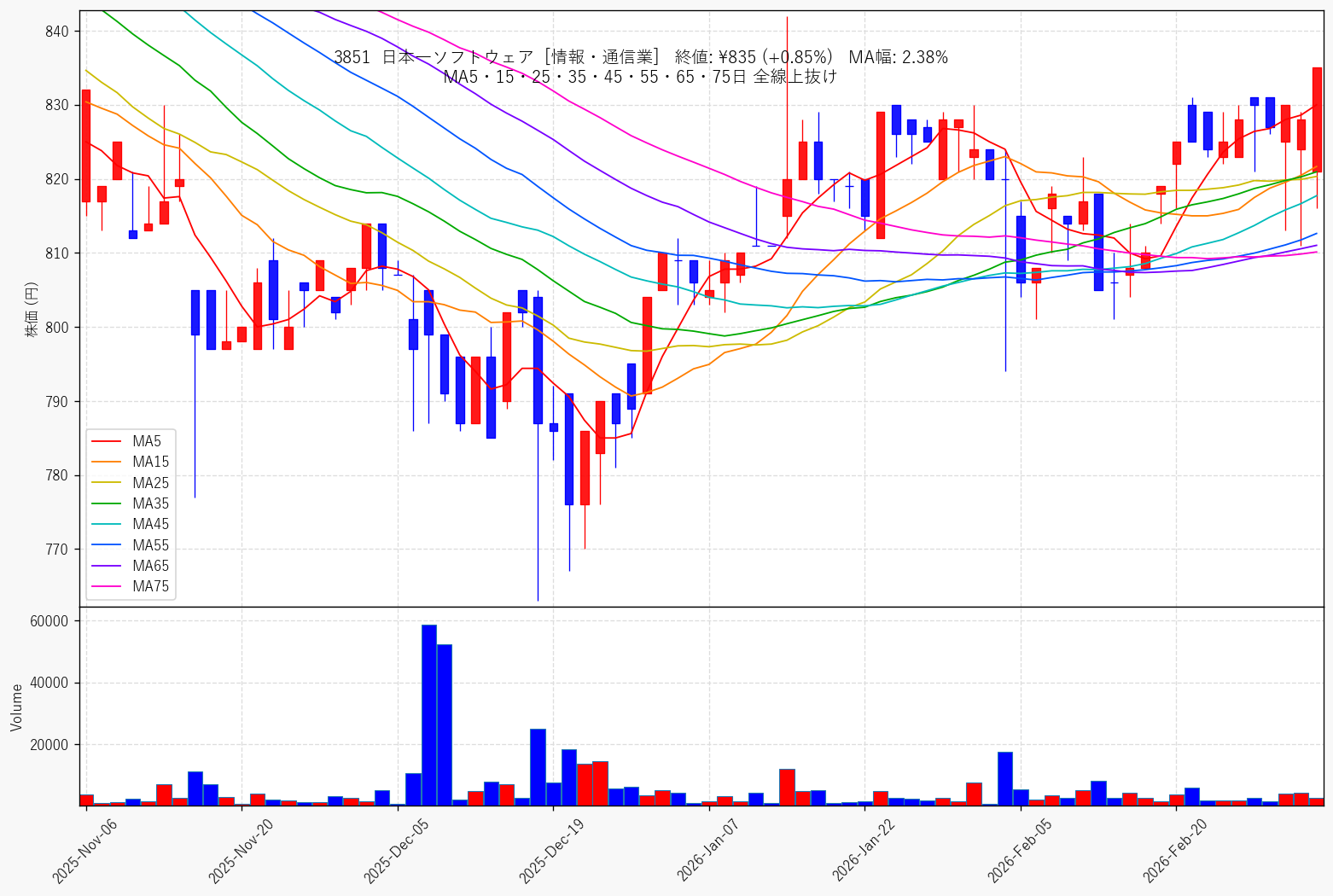Click the 830 price axis tick
The width and height of the screenshot is (1333, 896).
click(57, 105)
